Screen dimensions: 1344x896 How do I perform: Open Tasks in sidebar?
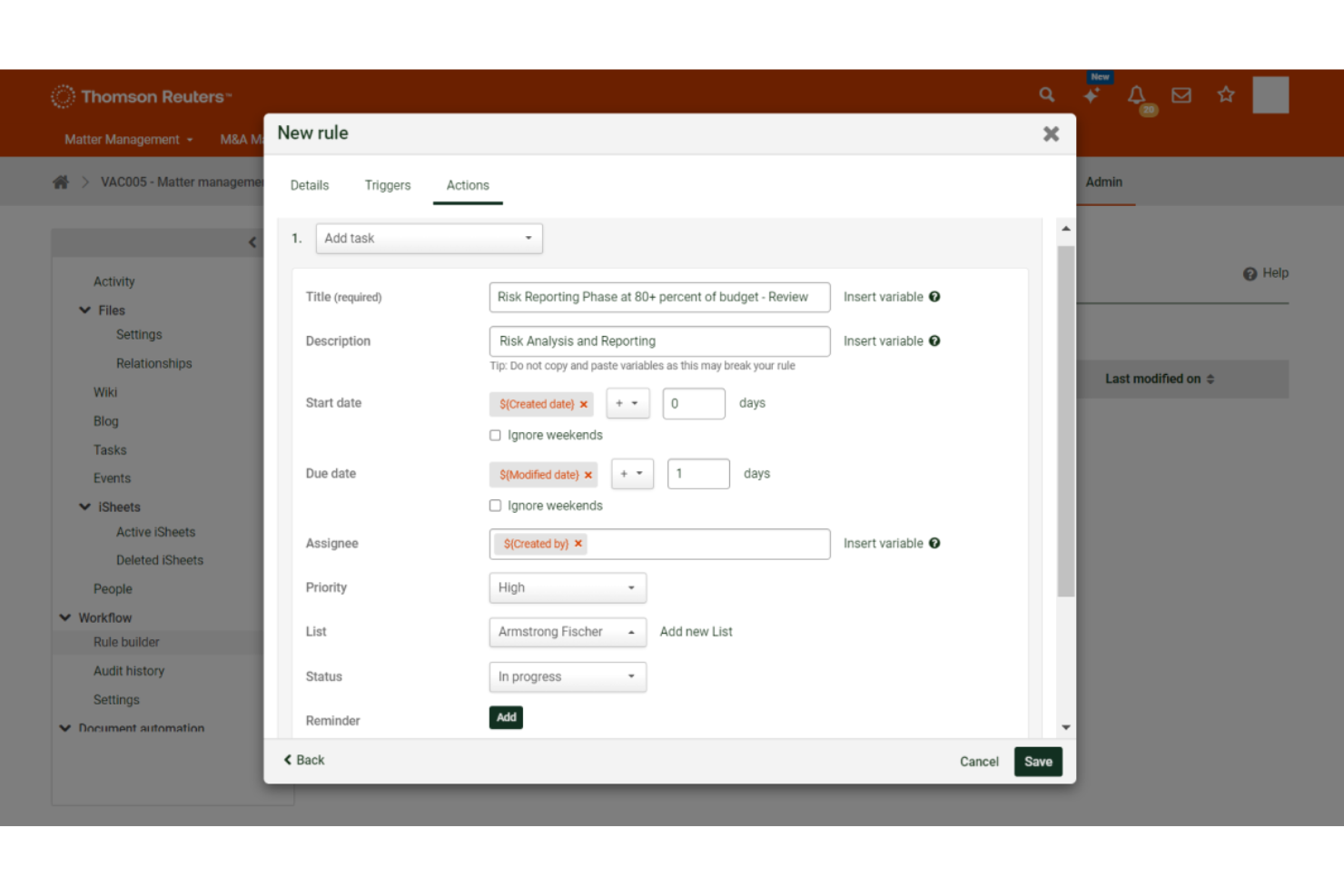110,450
